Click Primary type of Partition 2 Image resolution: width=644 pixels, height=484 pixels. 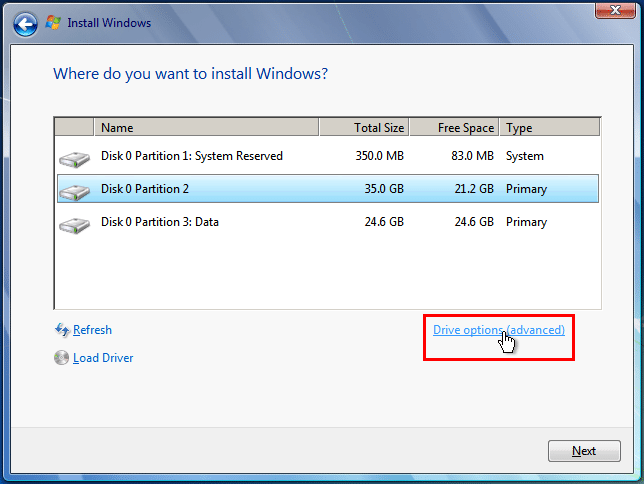pos(527,189)
